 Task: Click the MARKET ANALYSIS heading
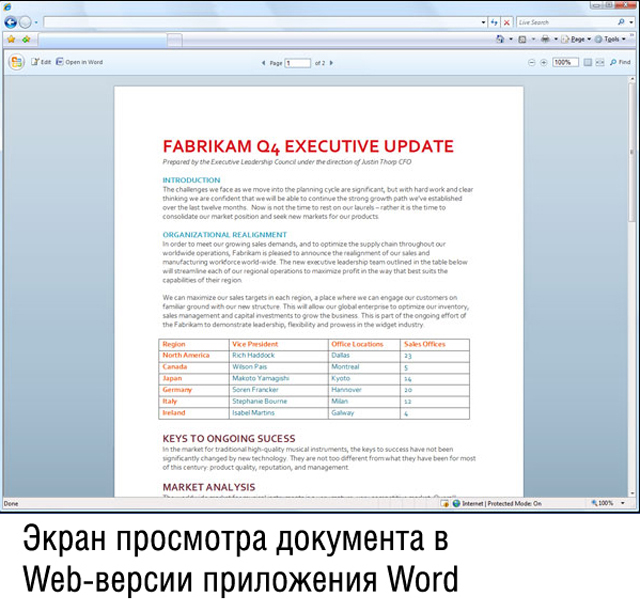[209, 487]
